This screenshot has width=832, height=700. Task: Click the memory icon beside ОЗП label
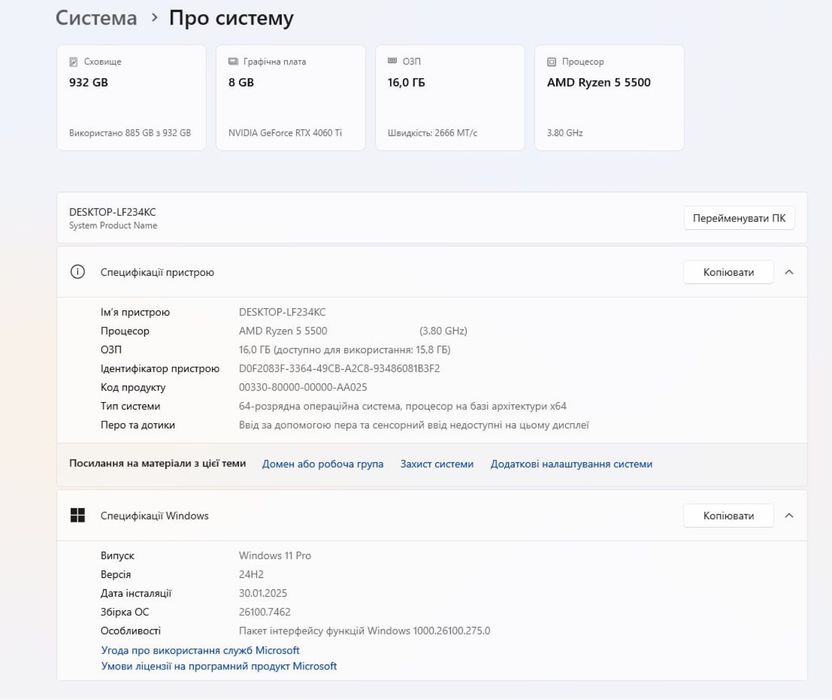(392, 62)
